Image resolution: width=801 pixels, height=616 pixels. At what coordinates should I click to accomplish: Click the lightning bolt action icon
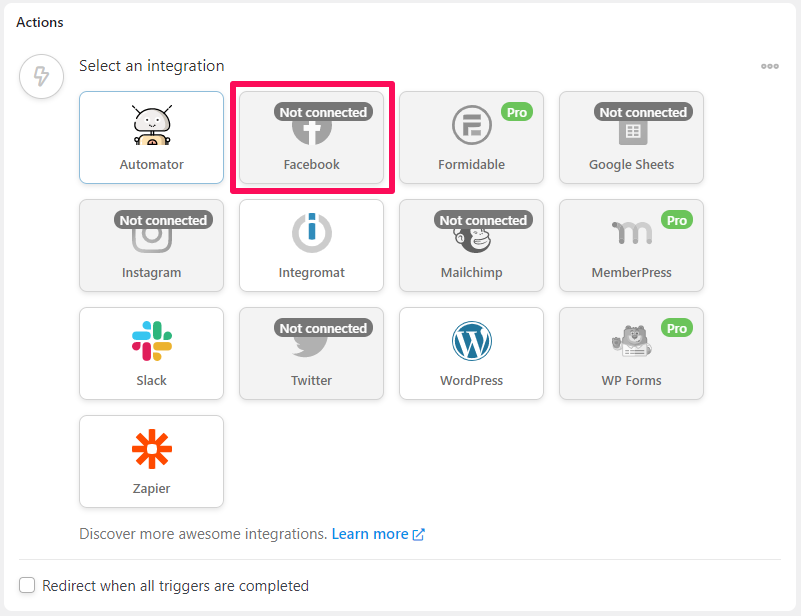tap(41, 77)
